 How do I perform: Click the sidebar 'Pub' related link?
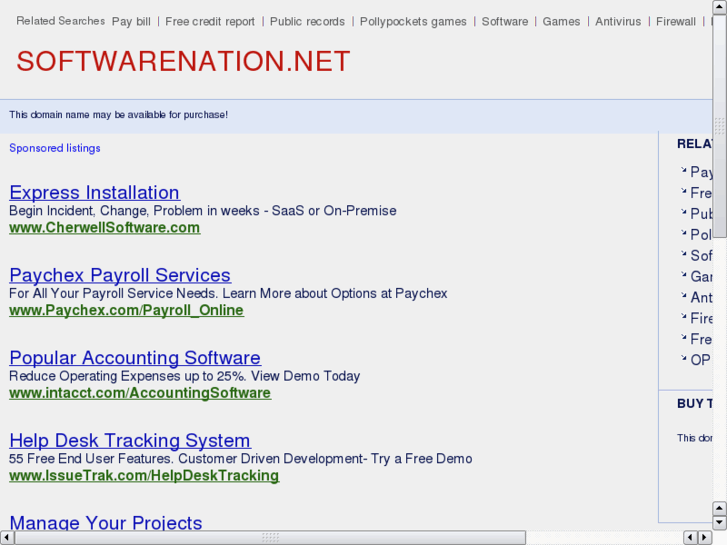click(701, 214)
